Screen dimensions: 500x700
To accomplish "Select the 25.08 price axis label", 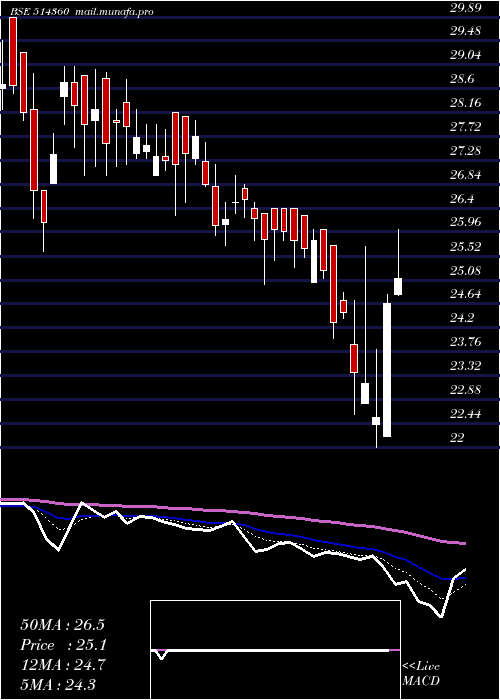I will tap(466, 271).
